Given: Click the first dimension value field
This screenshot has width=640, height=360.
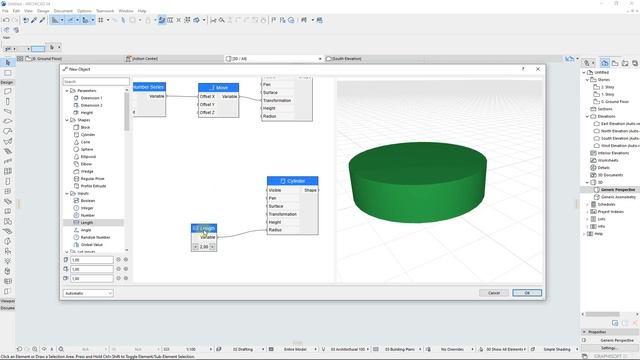Looking at the screenshot, I should click(x=91, y=260).
